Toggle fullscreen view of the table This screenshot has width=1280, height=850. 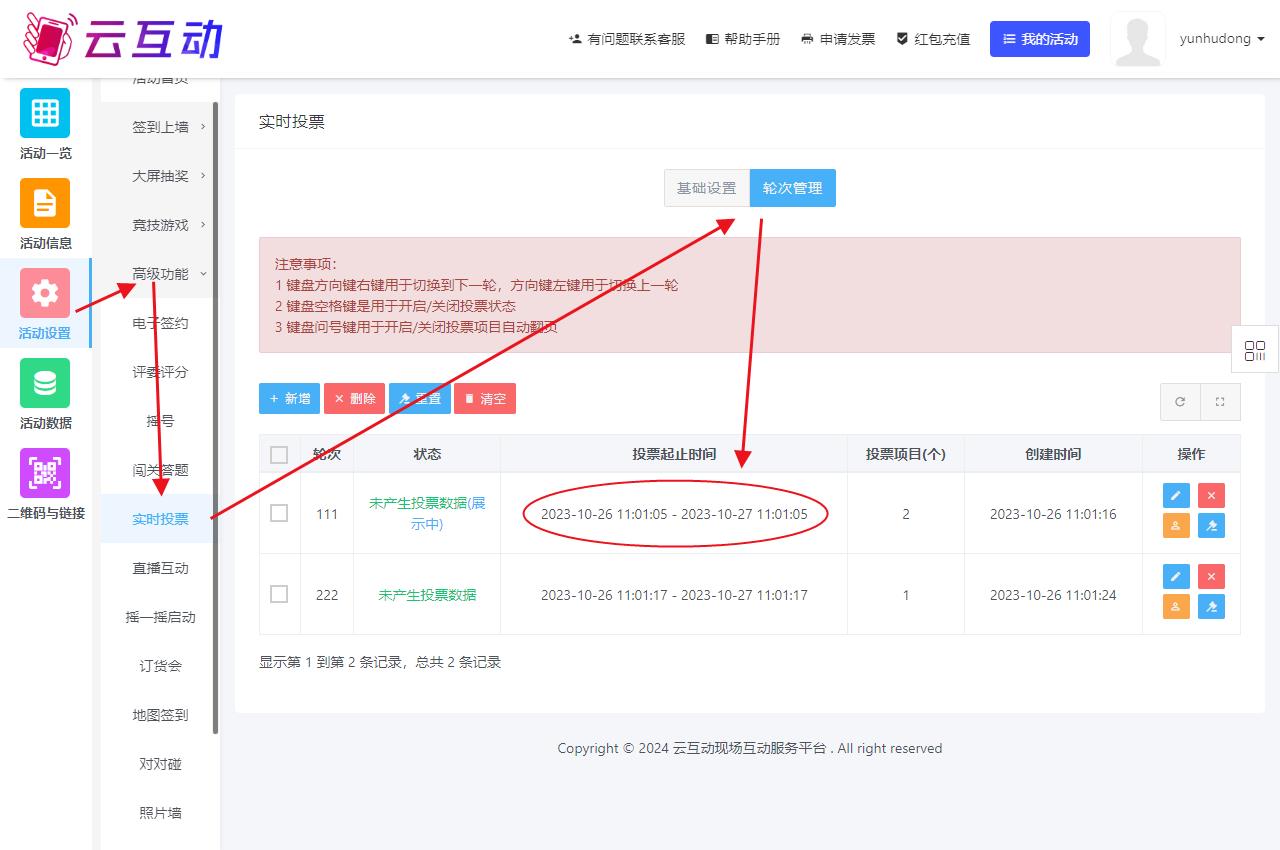tap(1220, 402)
